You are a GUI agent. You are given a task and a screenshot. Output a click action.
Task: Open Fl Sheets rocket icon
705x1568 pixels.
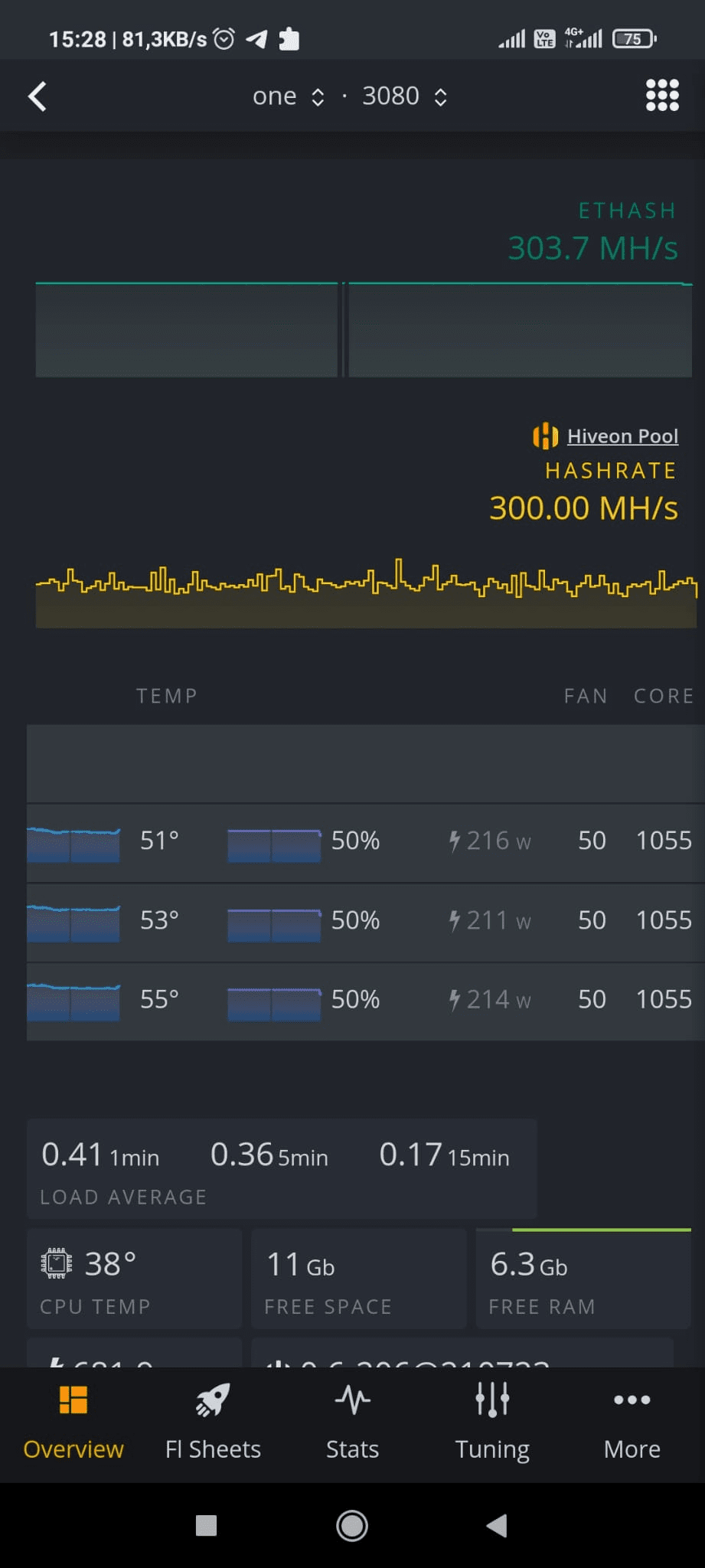click(213, 1400)
